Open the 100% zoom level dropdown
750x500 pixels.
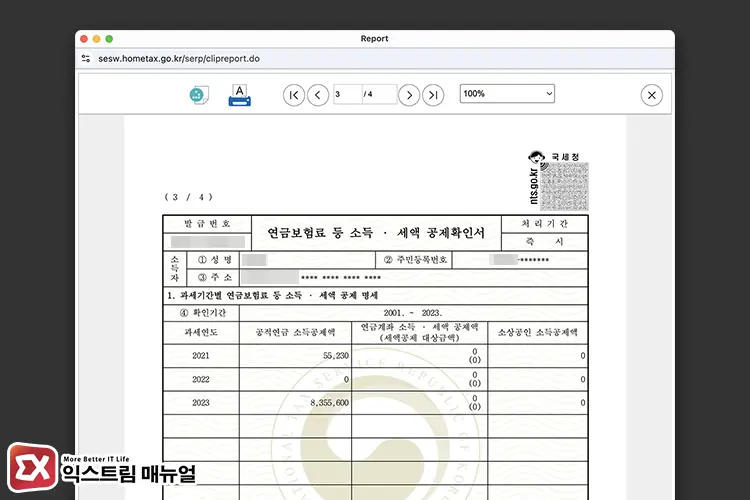[507, 94]
